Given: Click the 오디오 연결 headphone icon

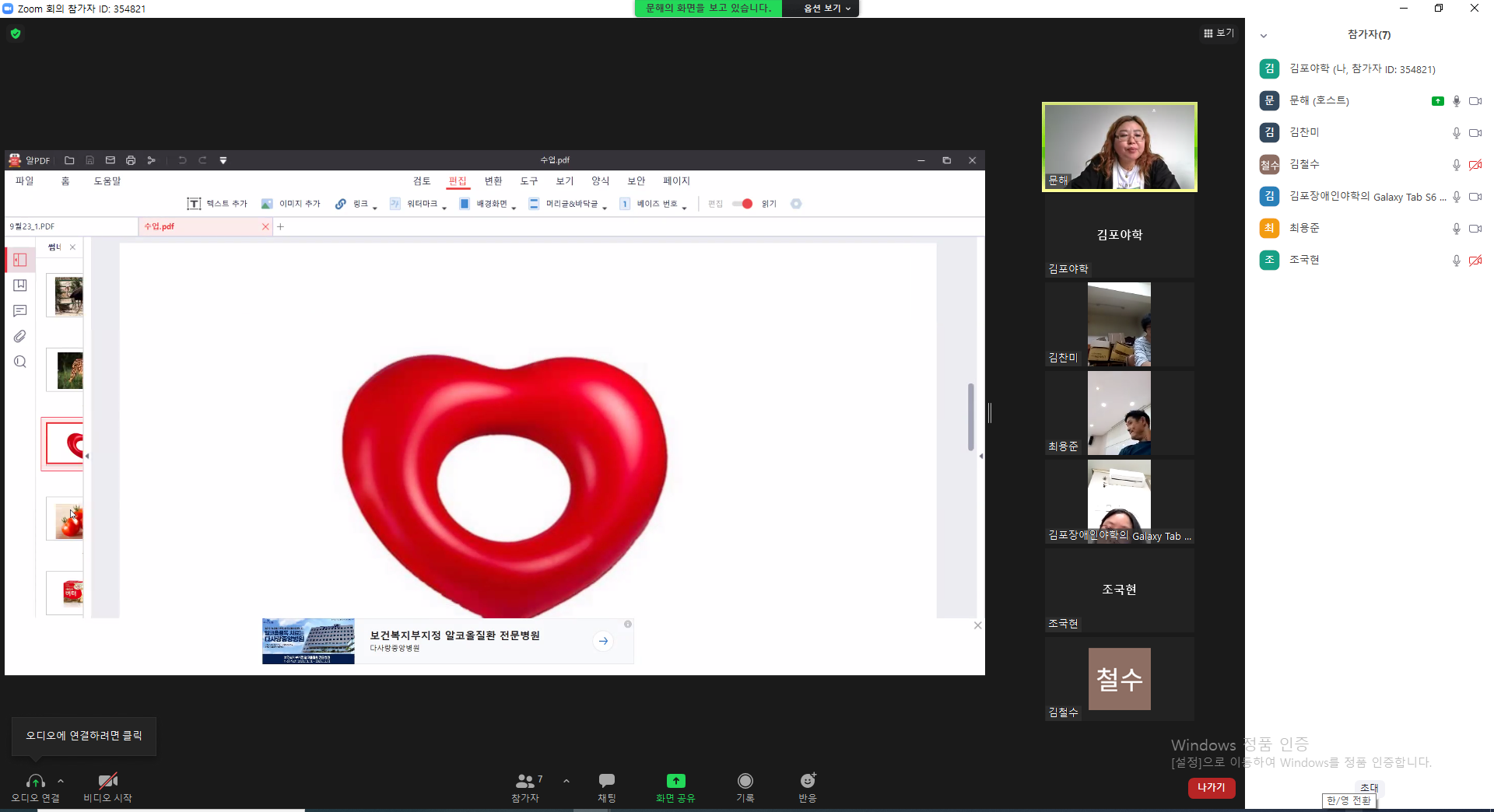Looking at the screenshot, I should [35, 781].
